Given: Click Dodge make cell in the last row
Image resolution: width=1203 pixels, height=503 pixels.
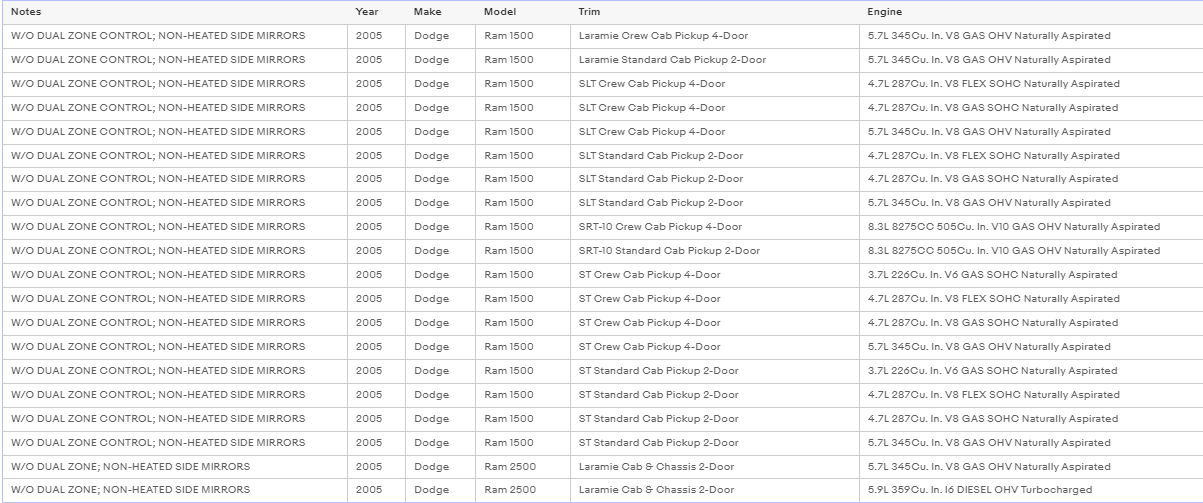Looking at the screenshot, I should click(440, 490).
